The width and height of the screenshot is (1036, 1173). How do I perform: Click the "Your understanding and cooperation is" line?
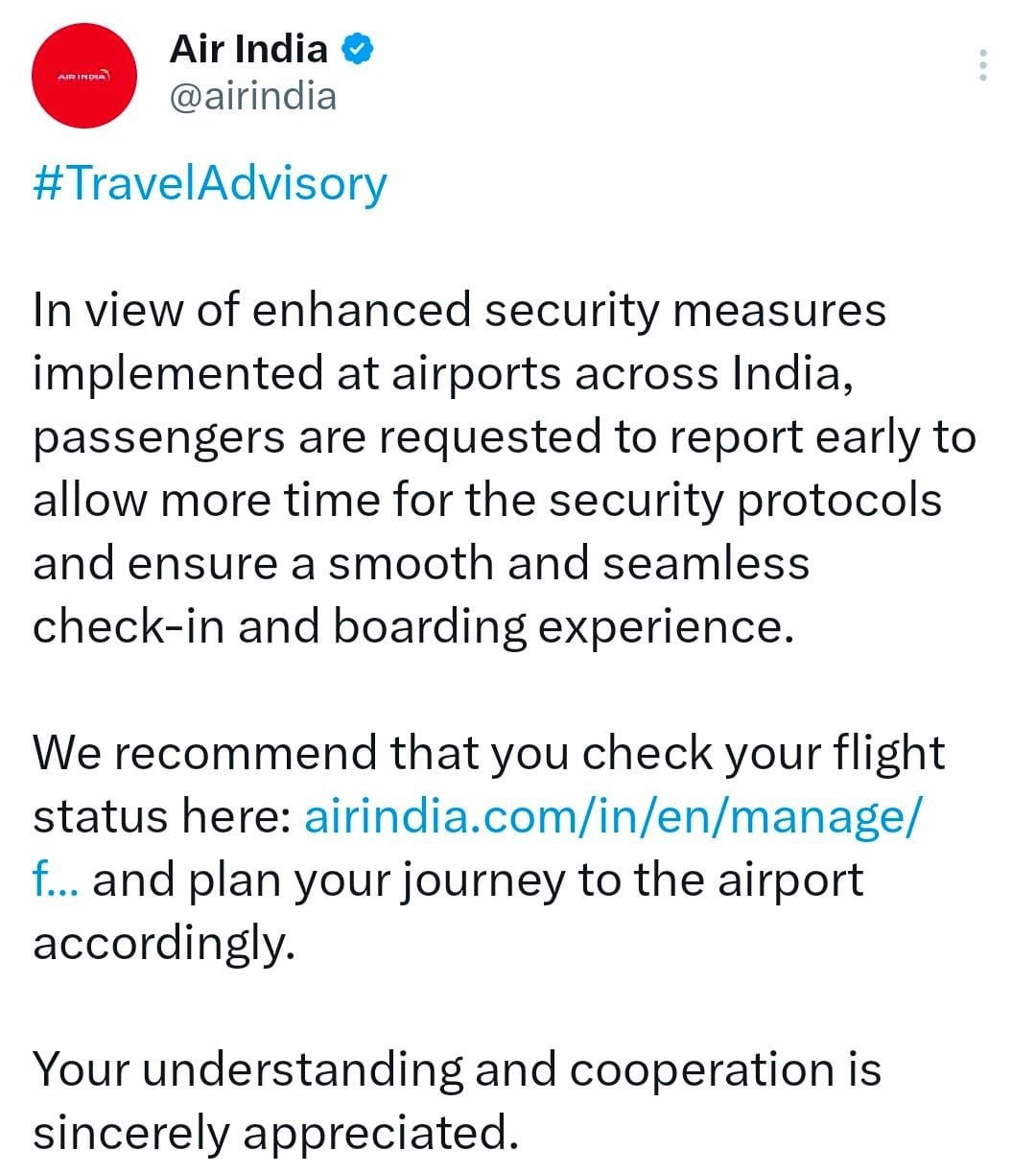point(457,1069)
